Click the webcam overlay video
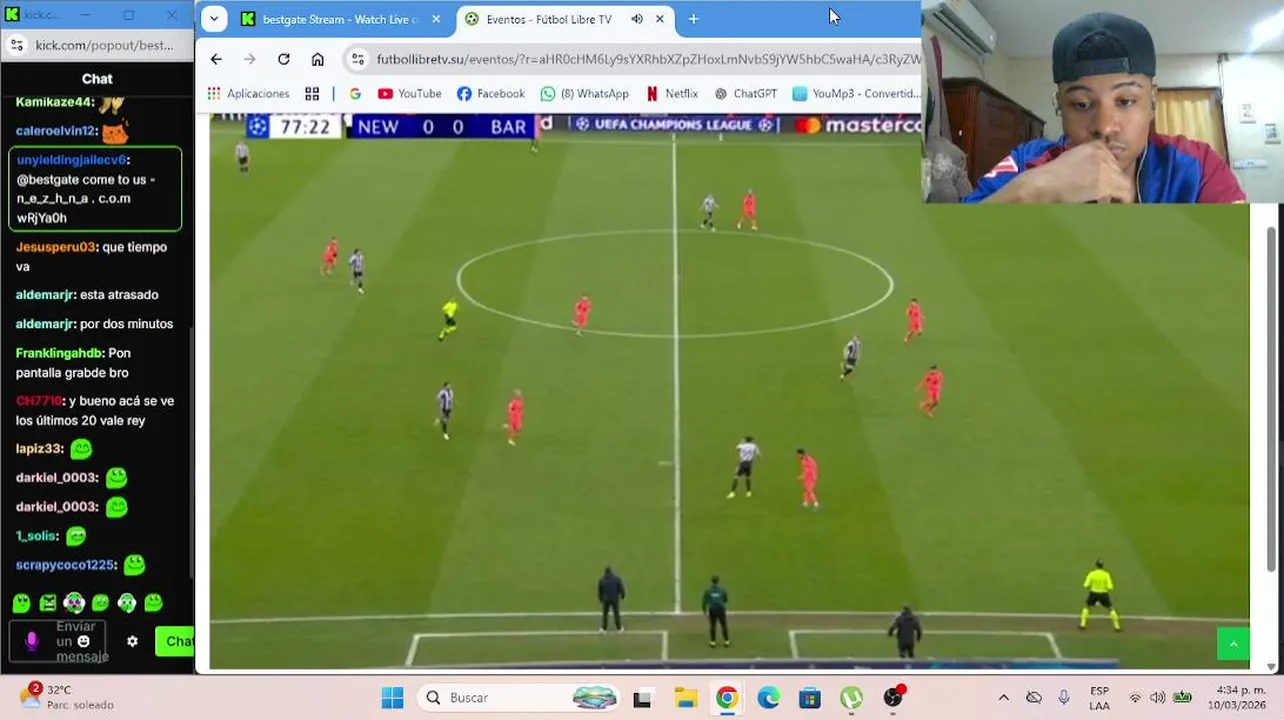This screenshot has height=720, width=1284. pyautogui.click(x=1102, y=101)
